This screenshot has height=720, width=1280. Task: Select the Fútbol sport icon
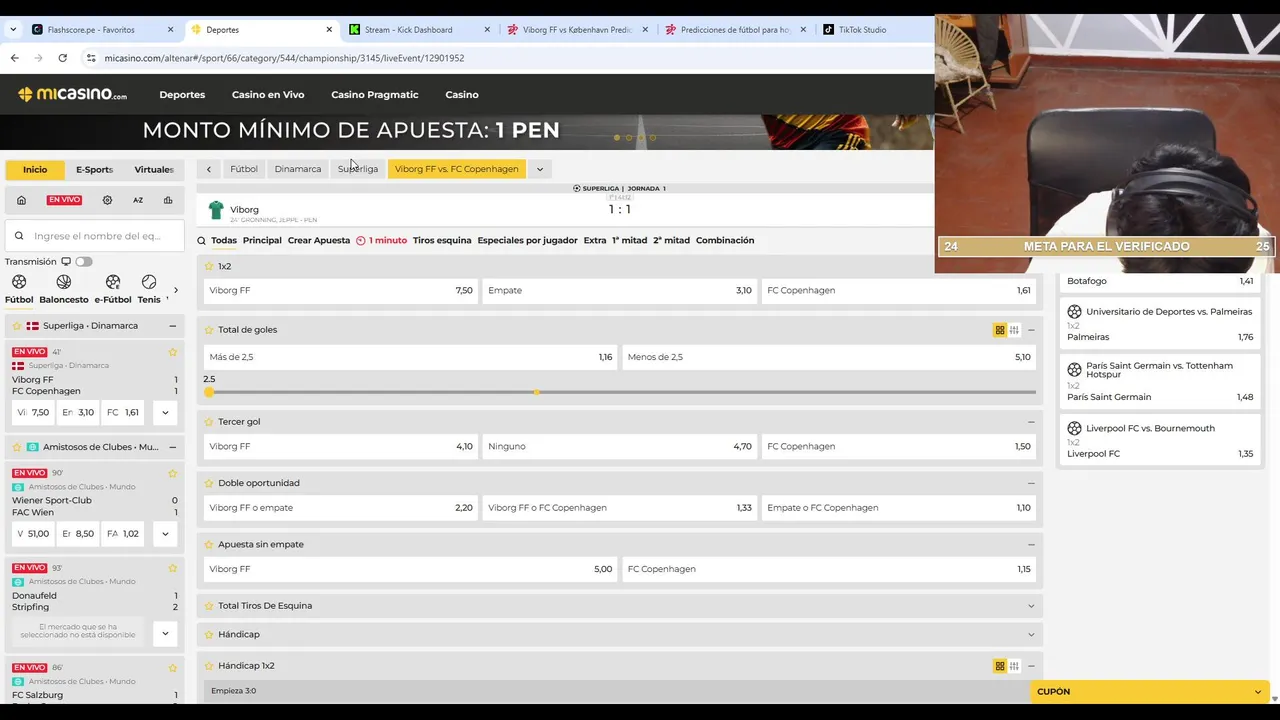pyautogui.click(x=19, y=282)
